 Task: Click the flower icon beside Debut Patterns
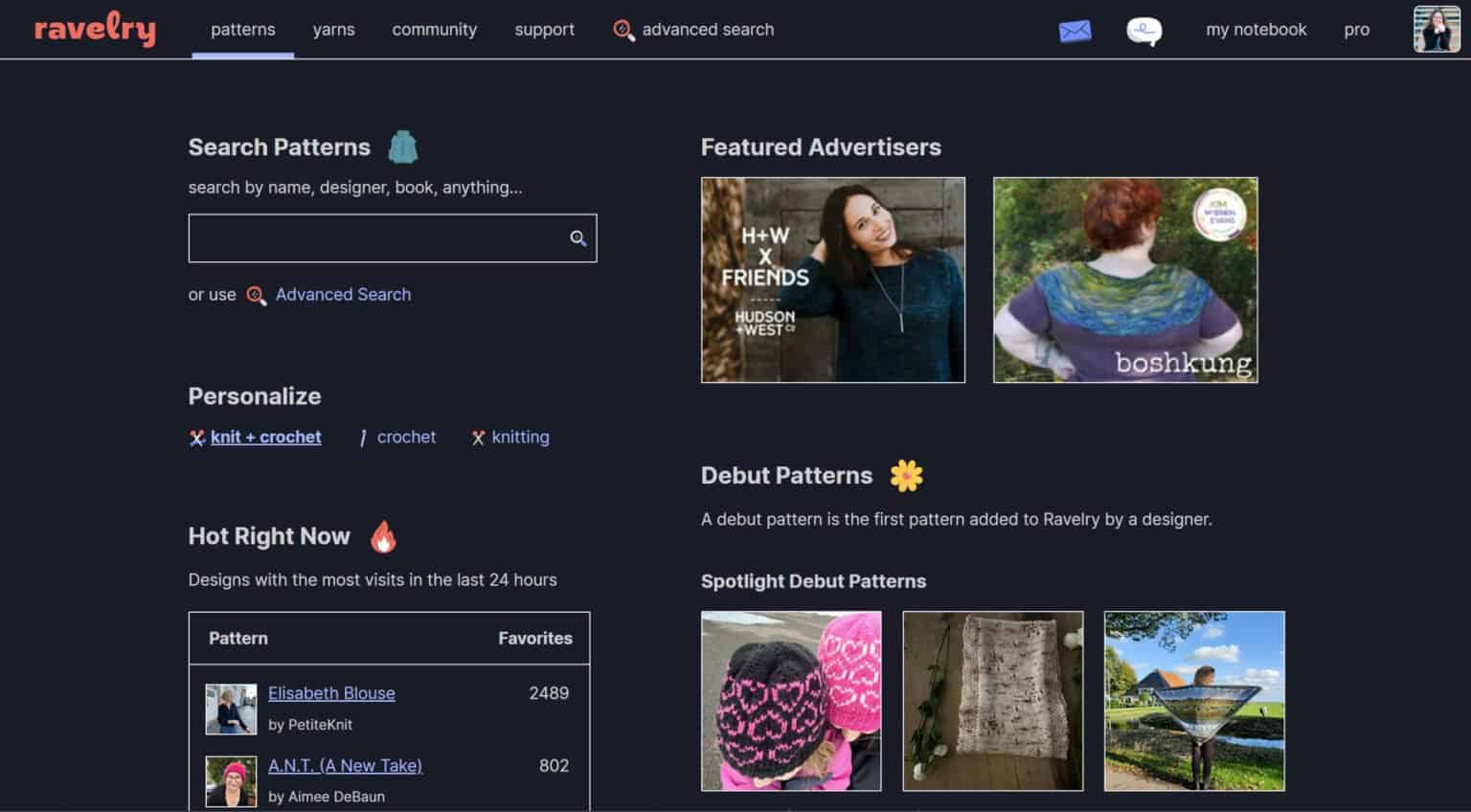click(x=906, y=475)
